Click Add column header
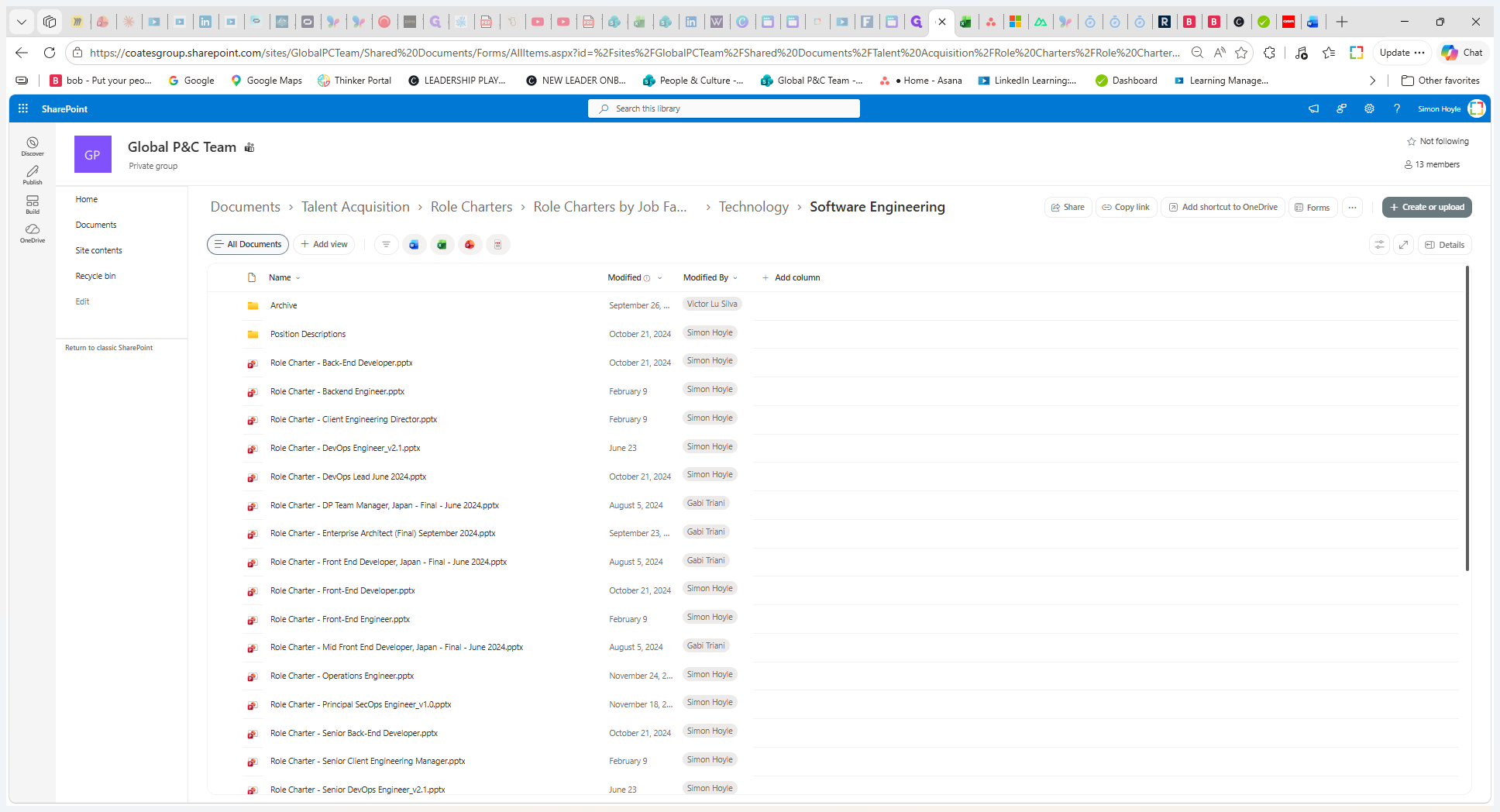This screenshot has height=812, width=1500. (x=790, y=277)
